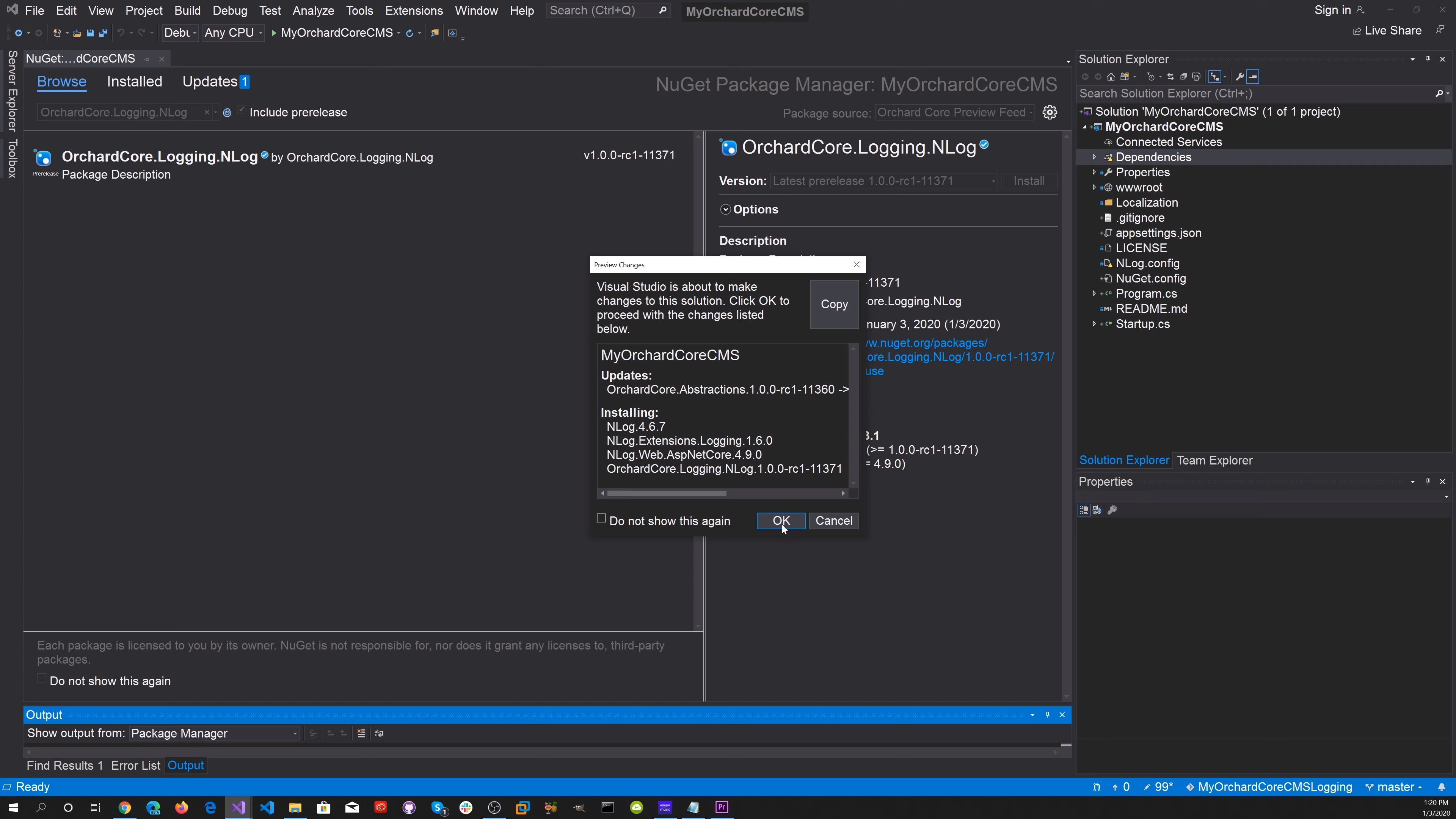Click Pending Changes Filter clock icon
This screenshot has width=1456, height=819.
1151,77
